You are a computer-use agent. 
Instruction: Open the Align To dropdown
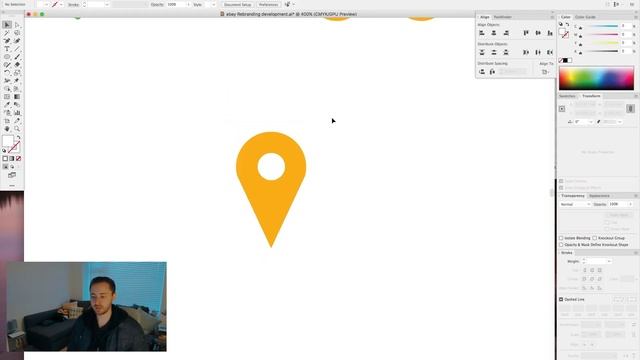pos(545,72)
